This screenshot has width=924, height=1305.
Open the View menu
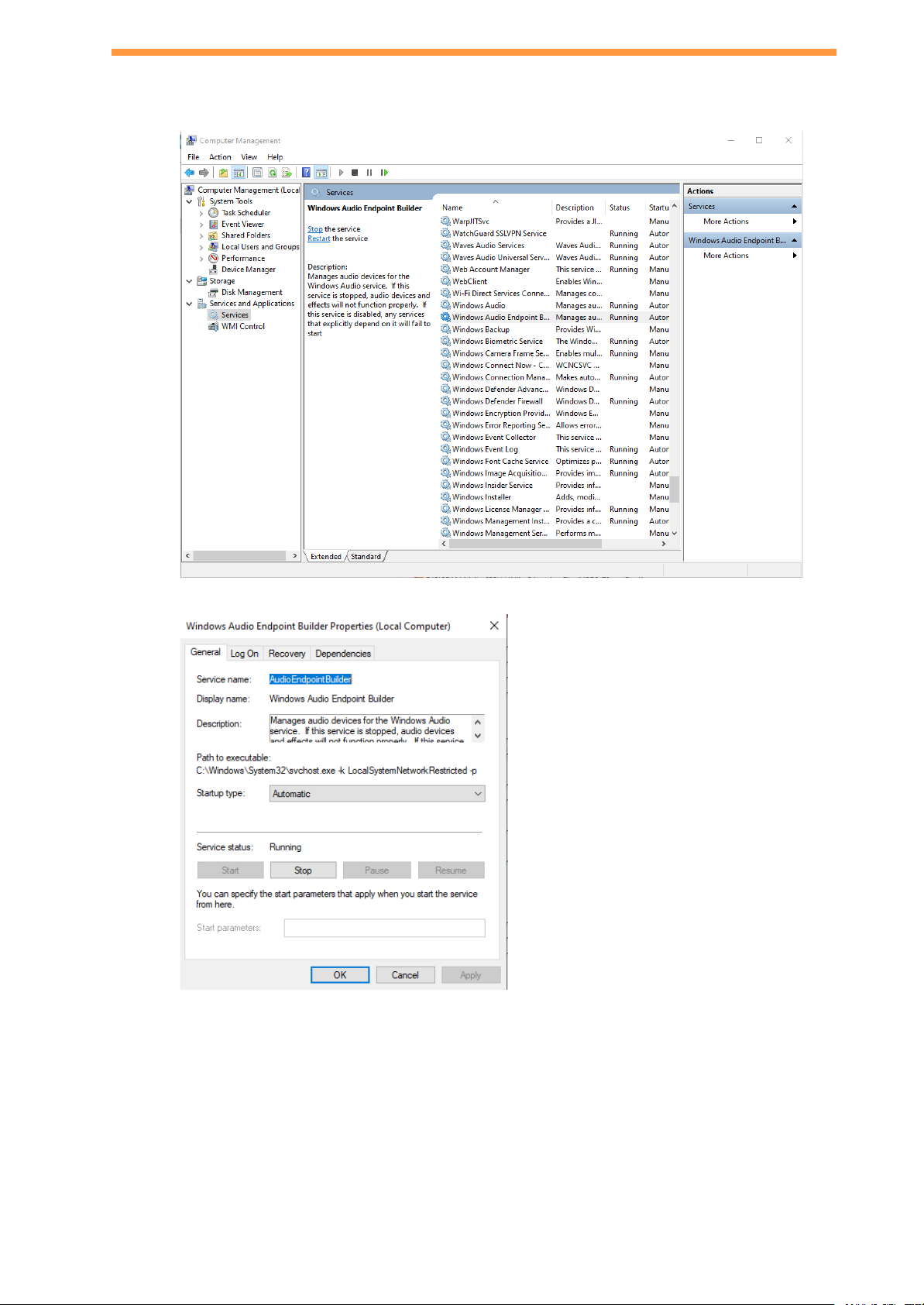point(249,157)
